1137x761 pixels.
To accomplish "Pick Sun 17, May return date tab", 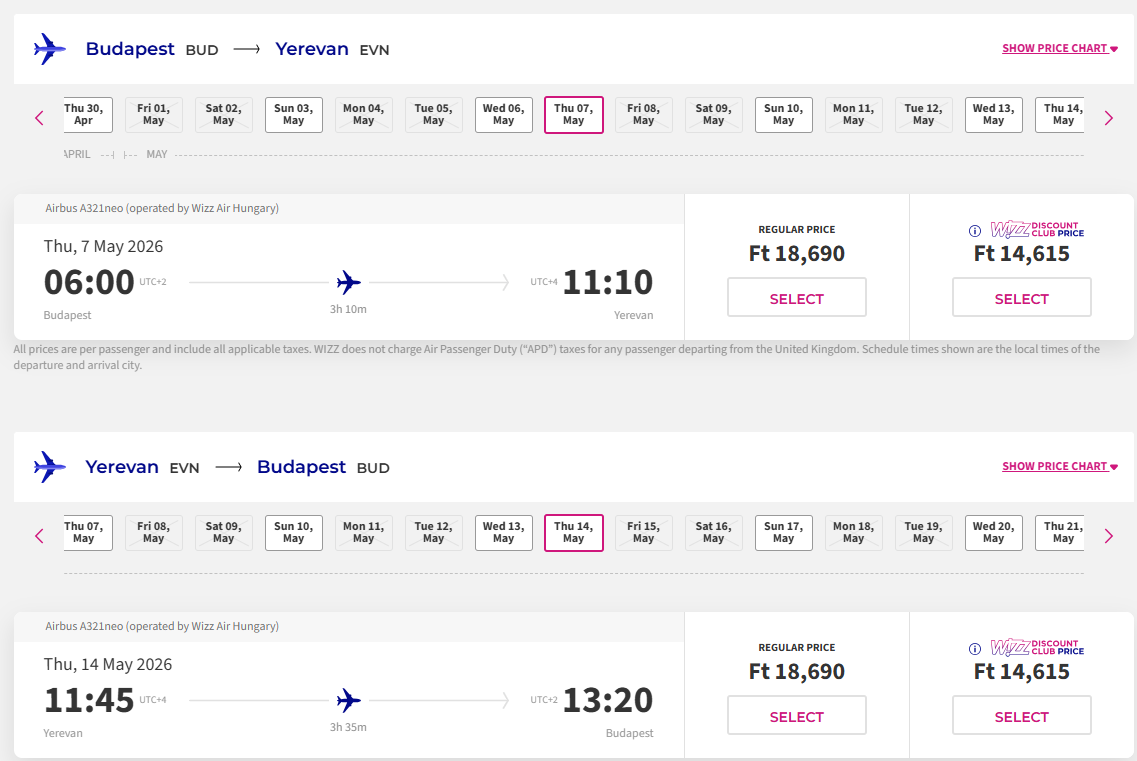I will pos(783,533).
